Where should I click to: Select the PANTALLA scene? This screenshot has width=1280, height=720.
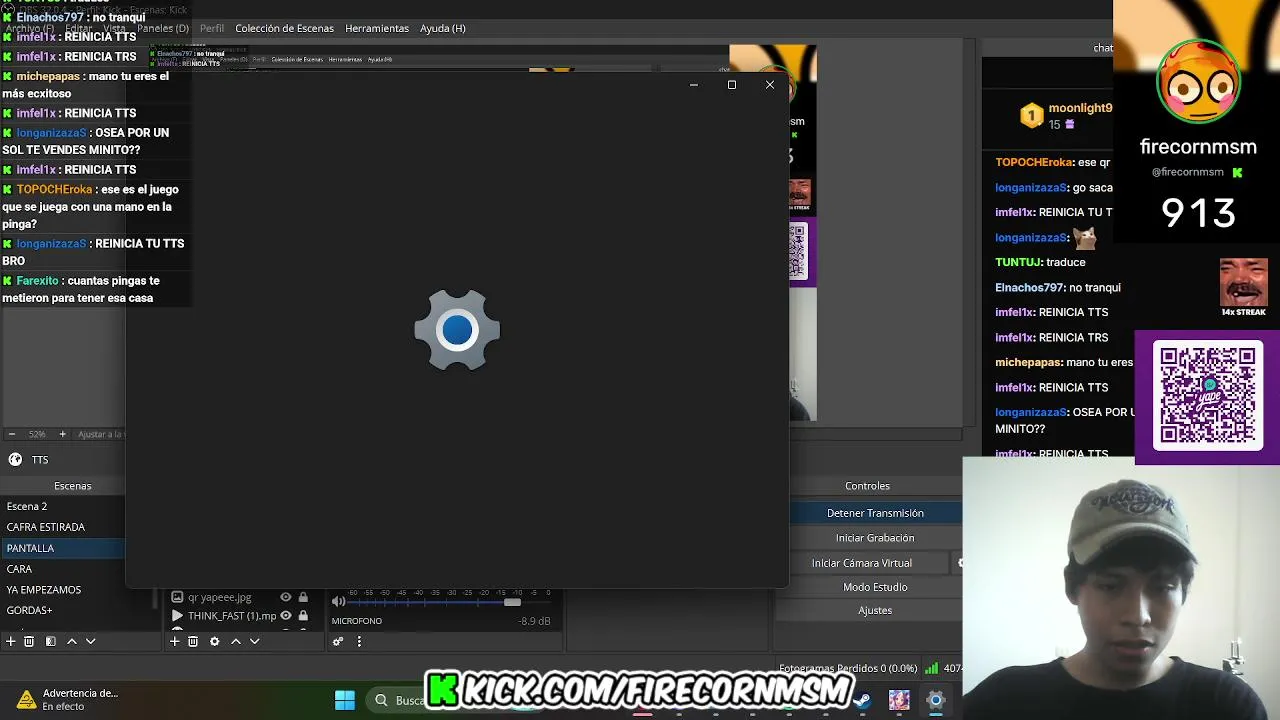pyautogui.click(x=63, y=548)
